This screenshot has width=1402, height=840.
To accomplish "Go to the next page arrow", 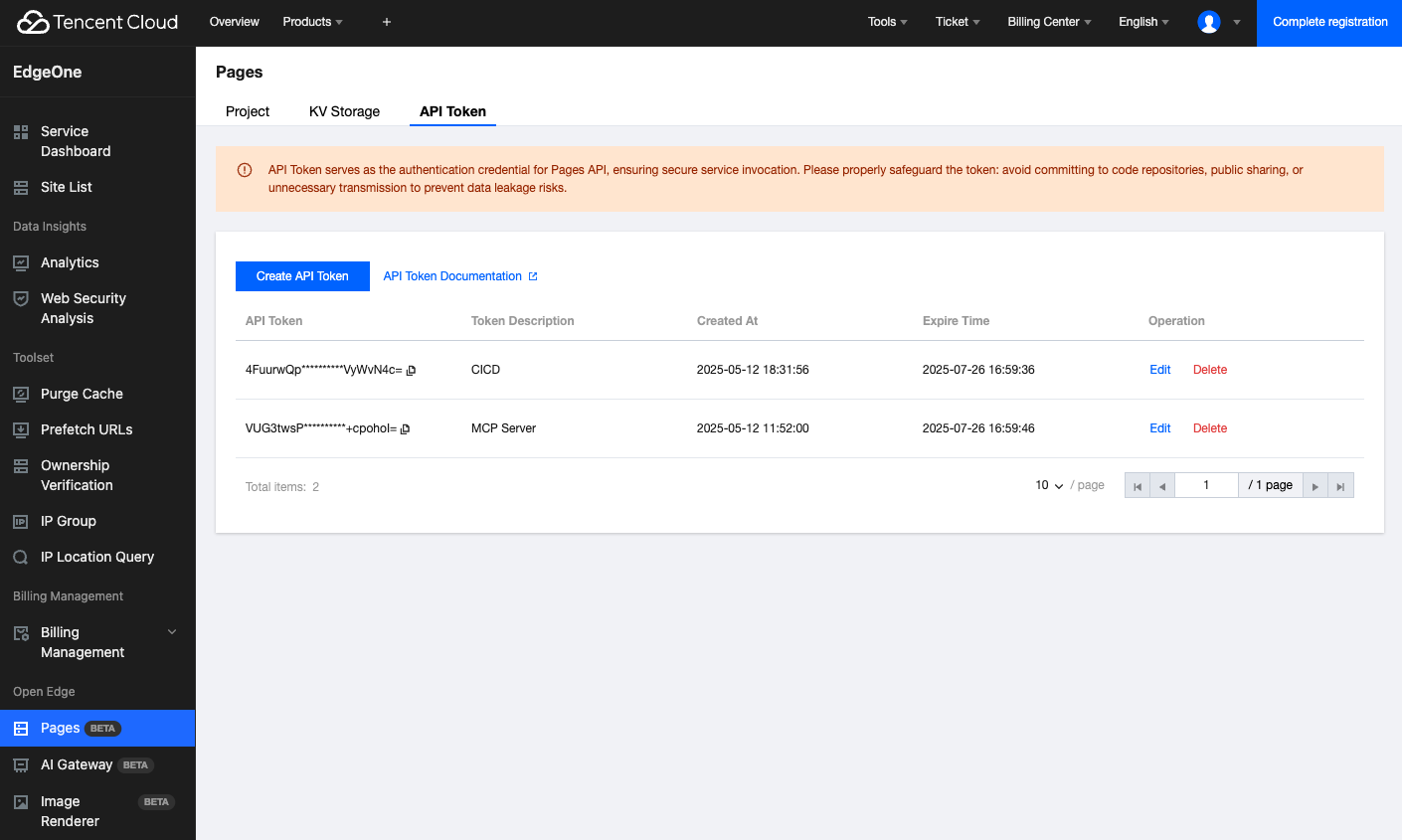I will click(x=1314, y=486).
